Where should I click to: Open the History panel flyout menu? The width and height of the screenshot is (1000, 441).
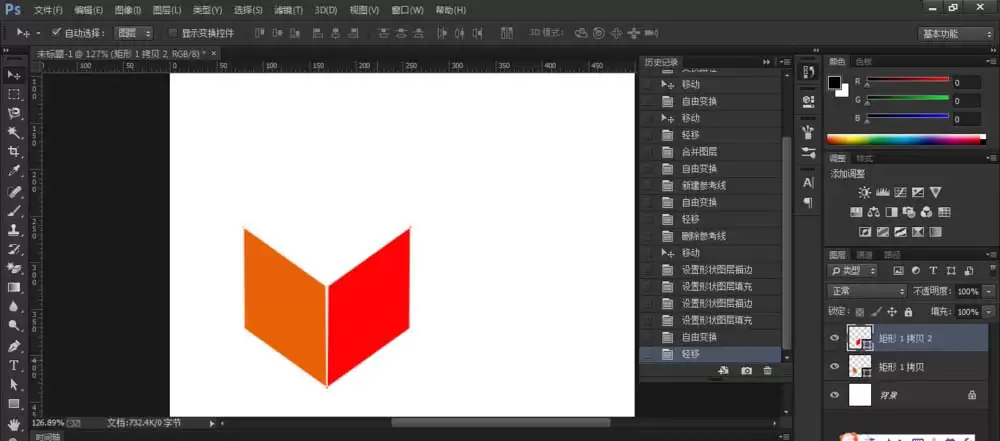(x=785, y=62)
